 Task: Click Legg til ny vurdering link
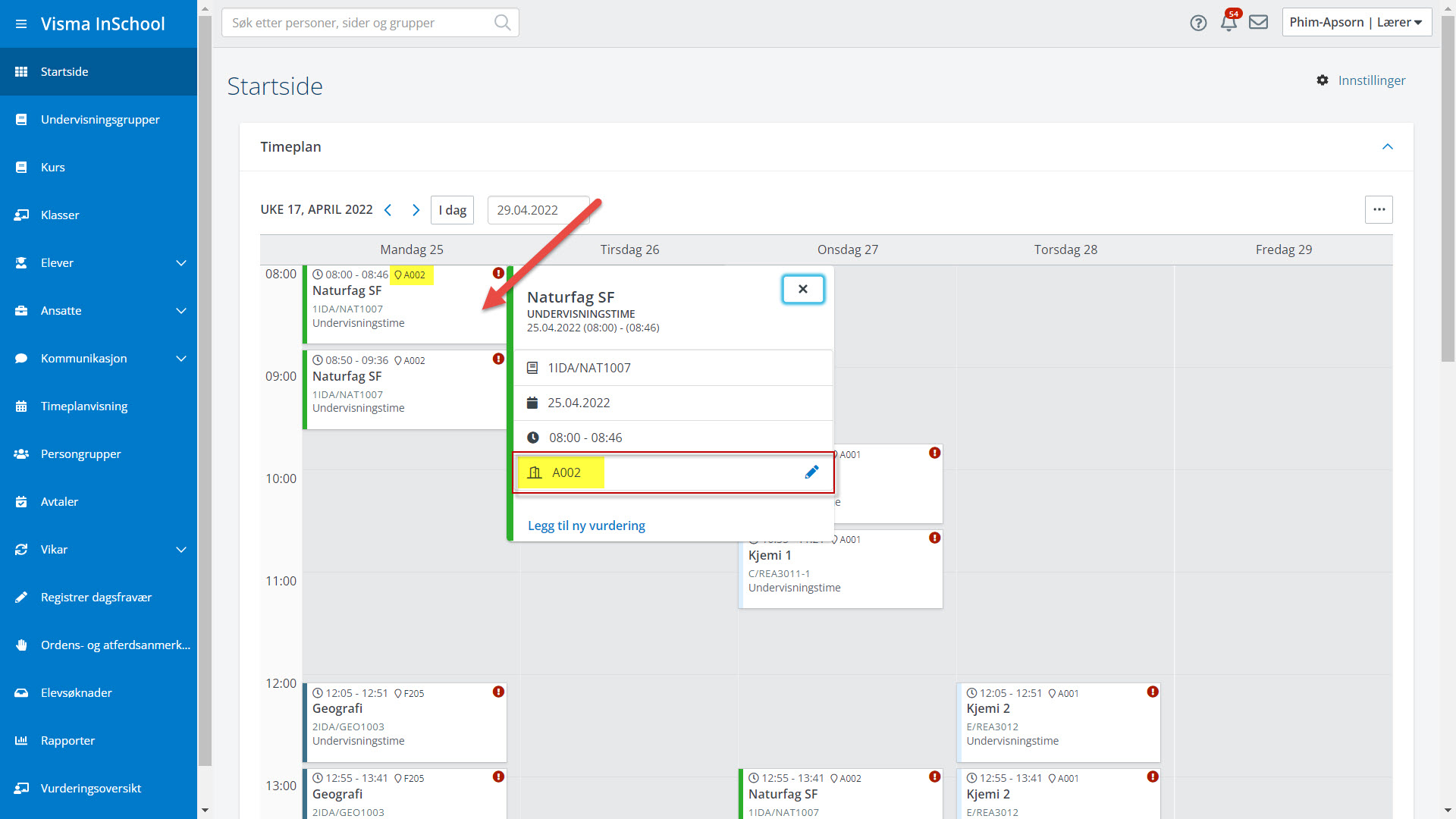click(586, 526)
